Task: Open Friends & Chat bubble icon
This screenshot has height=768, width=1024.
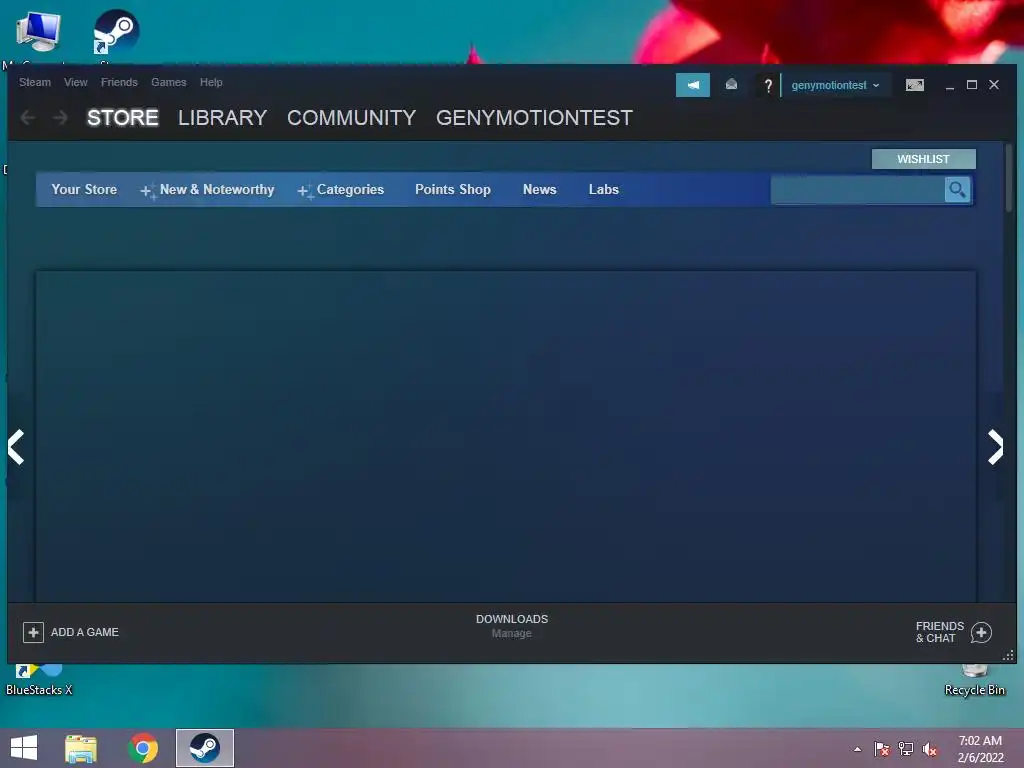Action: [981, 632]
